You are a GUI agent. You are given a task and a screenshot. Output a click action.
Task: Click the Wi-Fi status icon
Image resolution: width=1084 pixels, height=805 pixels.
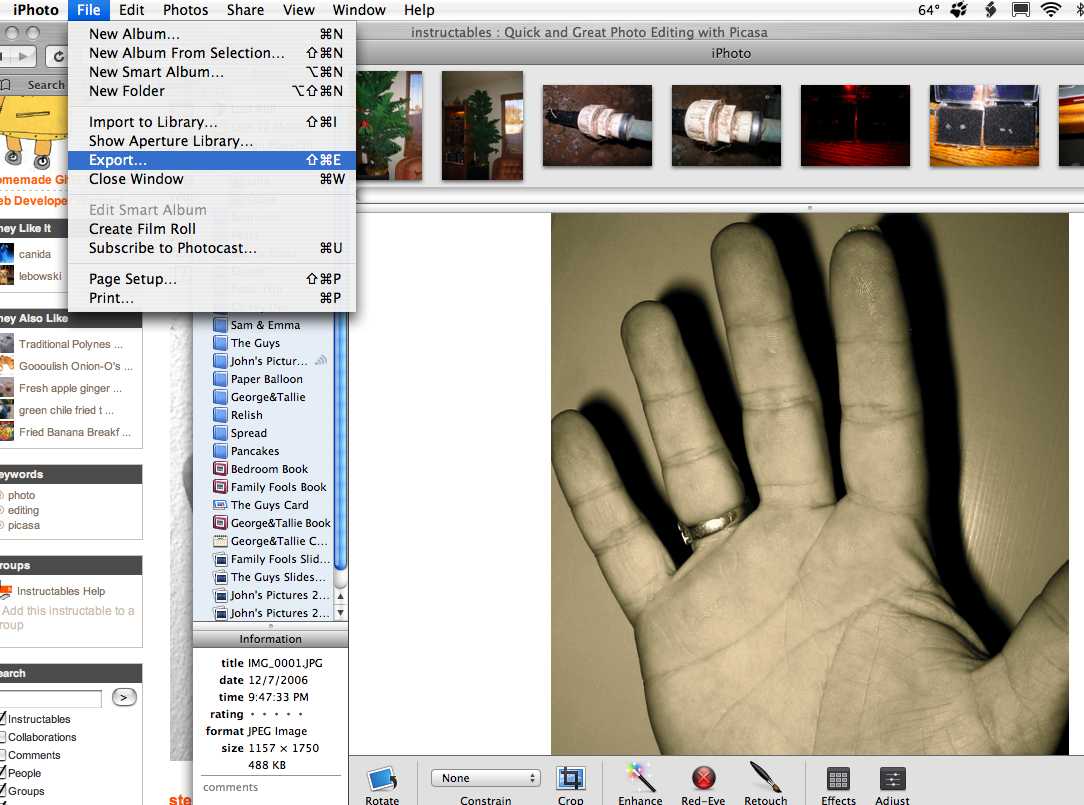click(1050, 10)
